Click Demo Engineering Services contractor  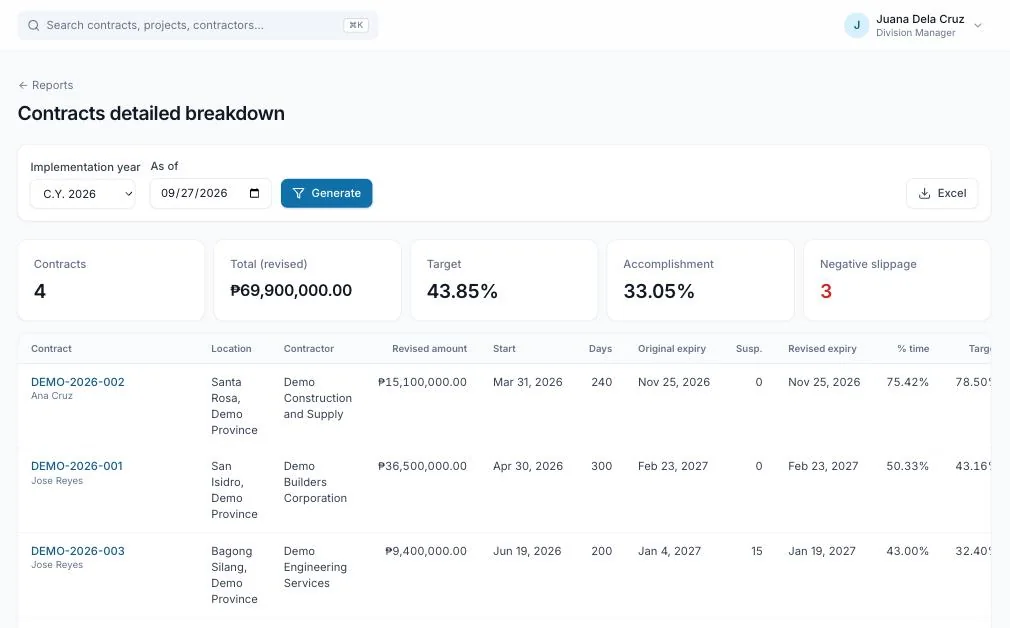pyautogui.click(x=315, y=567)
